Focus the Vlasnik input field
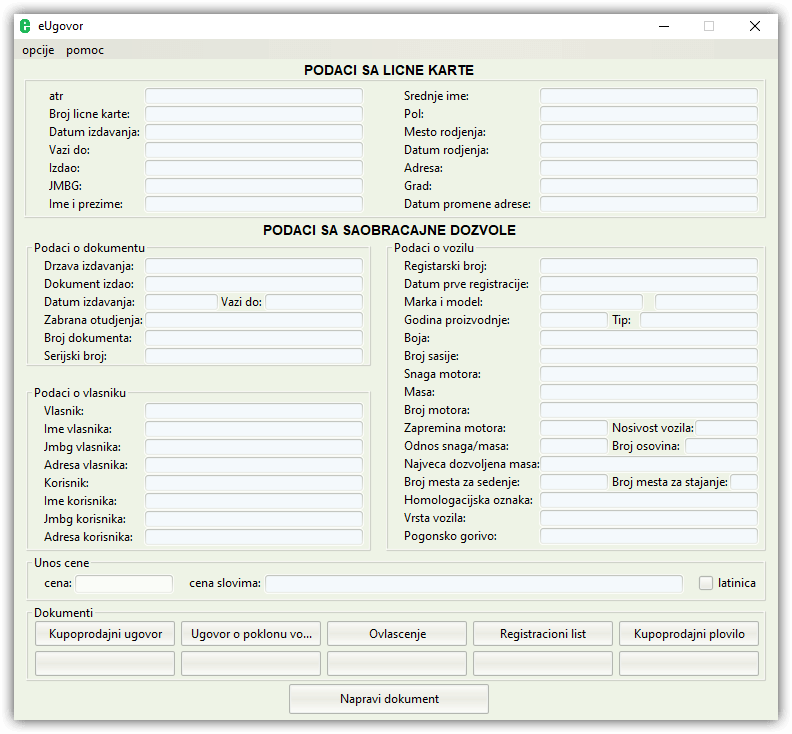Screen dimensions: 792x734 coord(254,411)
